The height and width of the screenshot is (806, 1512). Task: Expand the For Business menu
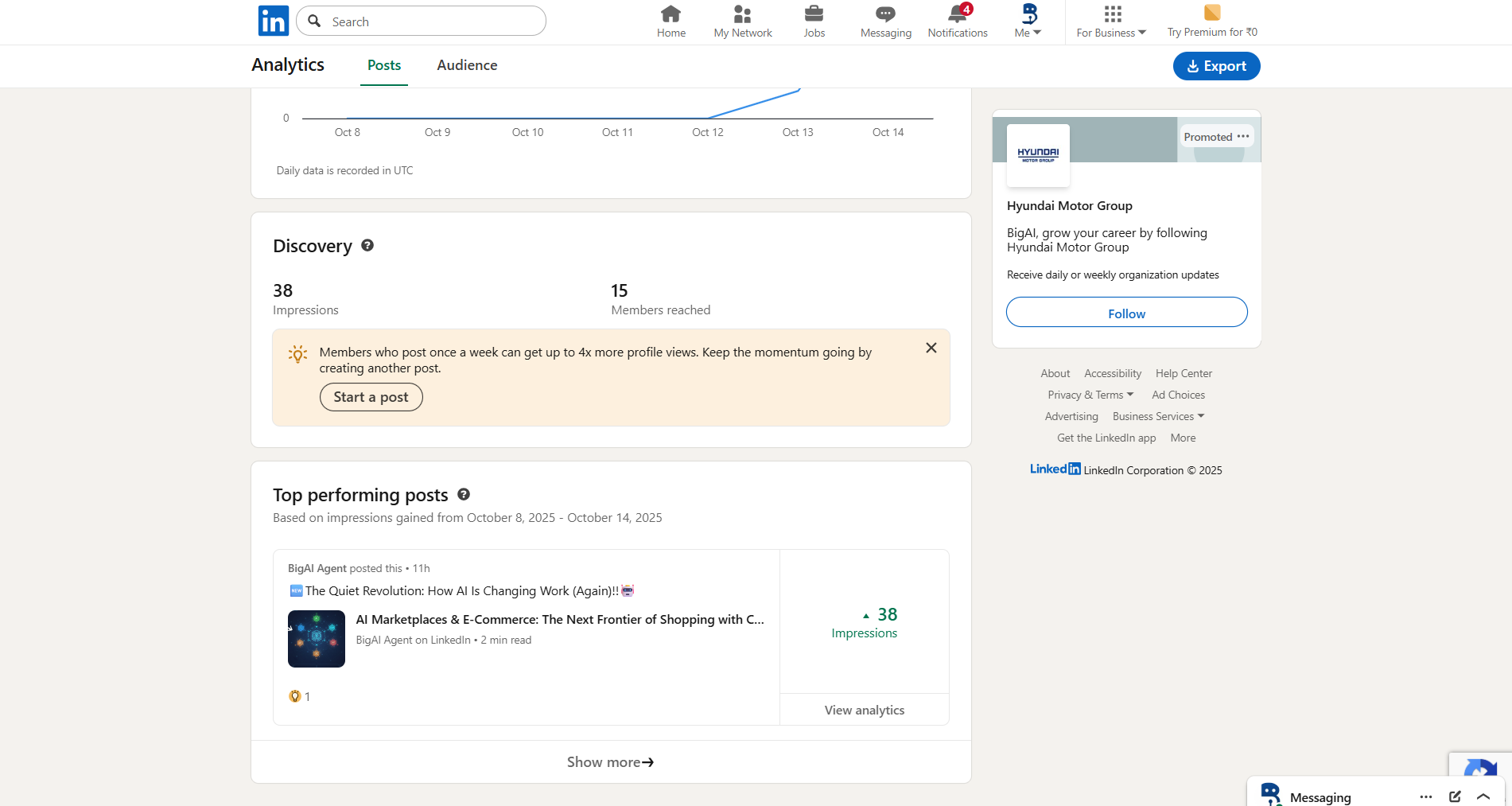tap(1111, 21)
